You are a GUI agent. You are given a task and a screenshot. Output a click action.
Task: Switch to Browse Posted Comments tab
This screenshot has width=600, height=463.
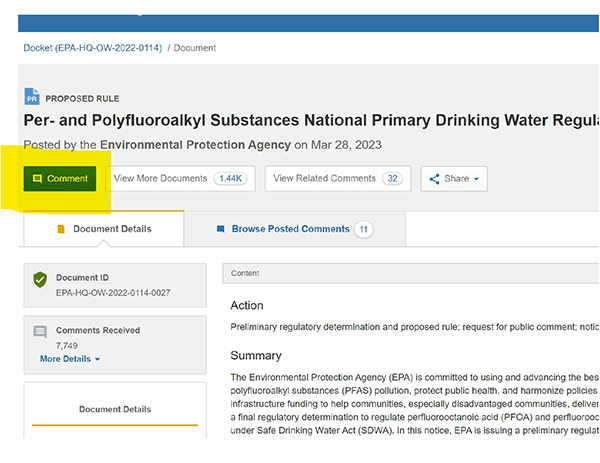[295, 229]
